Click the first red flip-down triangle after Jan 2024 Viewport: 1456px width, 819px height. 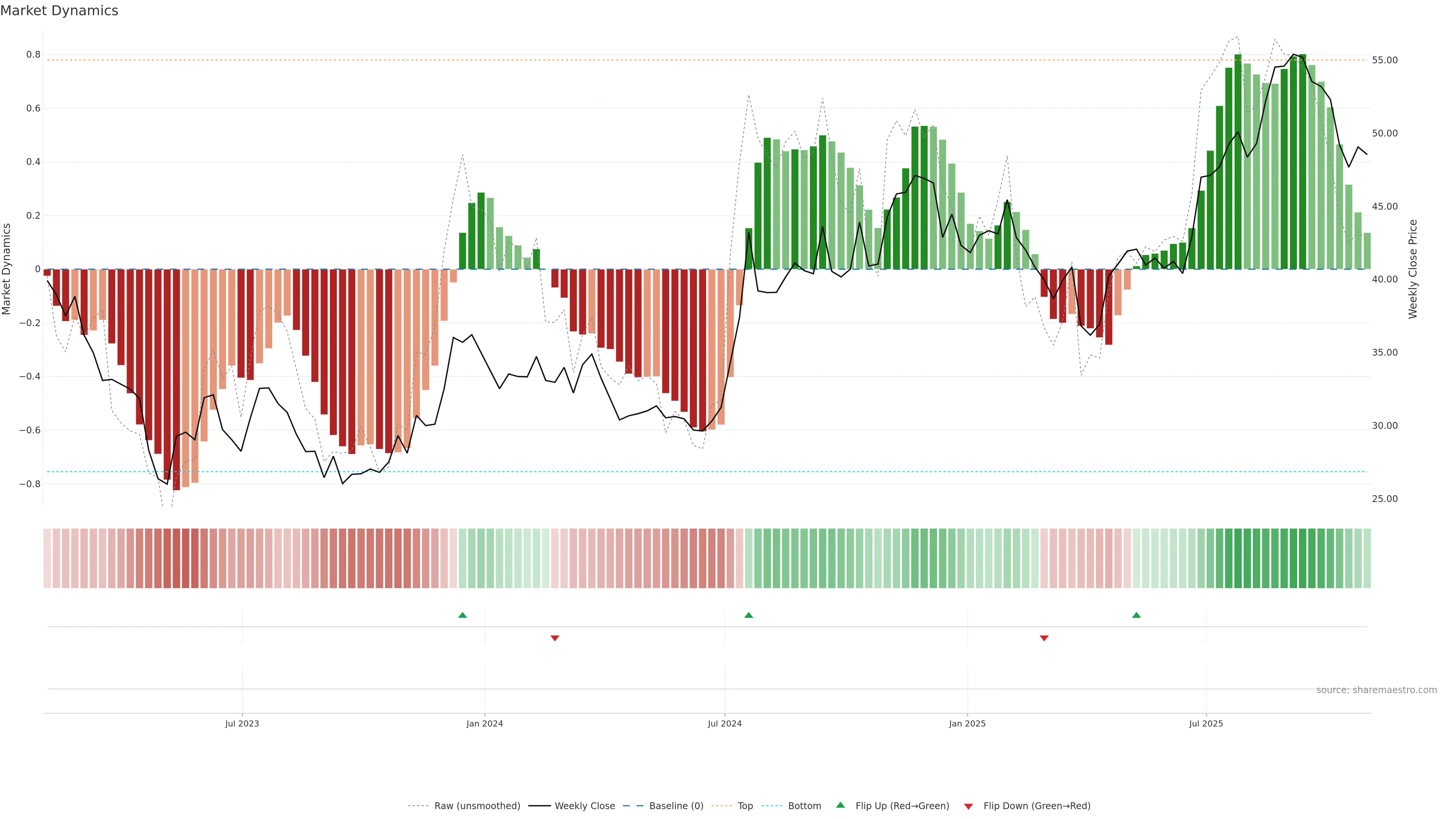point(554,638)
